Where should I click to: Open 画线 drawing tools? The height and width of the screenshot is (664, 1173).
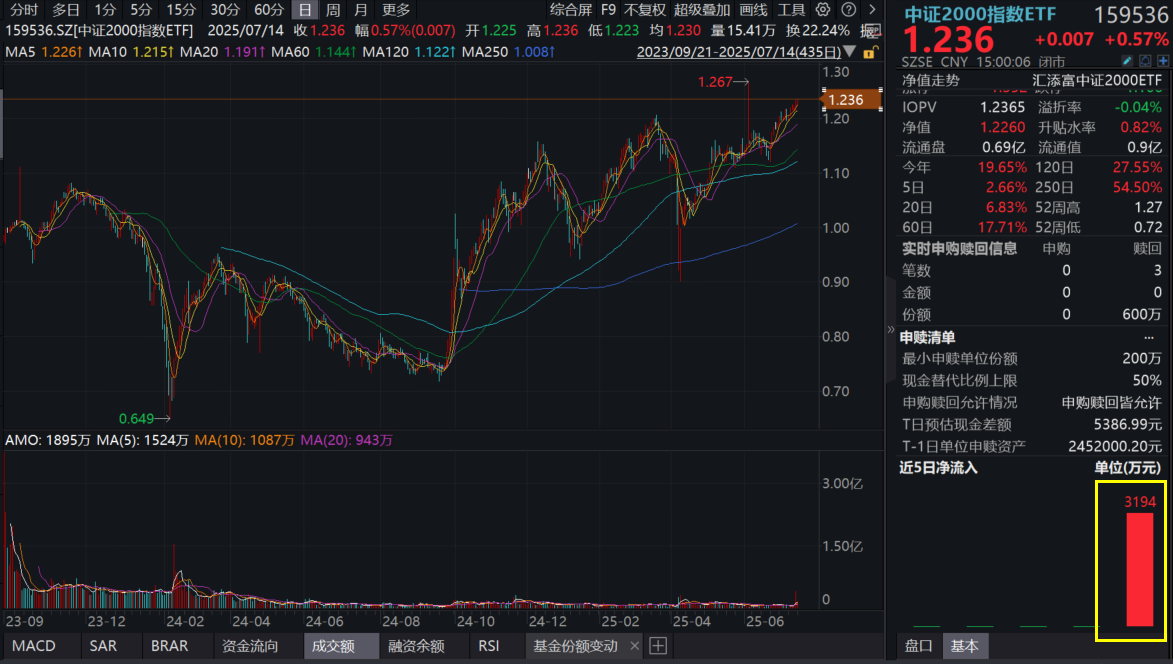pyautogui.click(x=753, y=10)
